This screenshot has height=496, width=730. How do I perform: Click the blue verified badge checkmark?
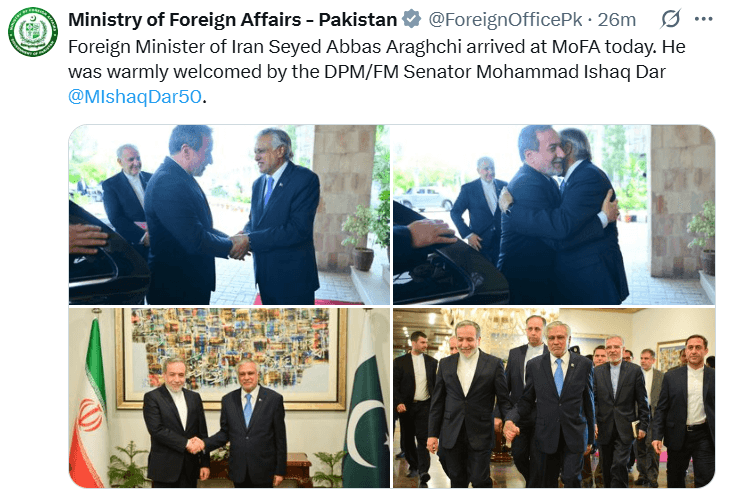pos(412,20)
